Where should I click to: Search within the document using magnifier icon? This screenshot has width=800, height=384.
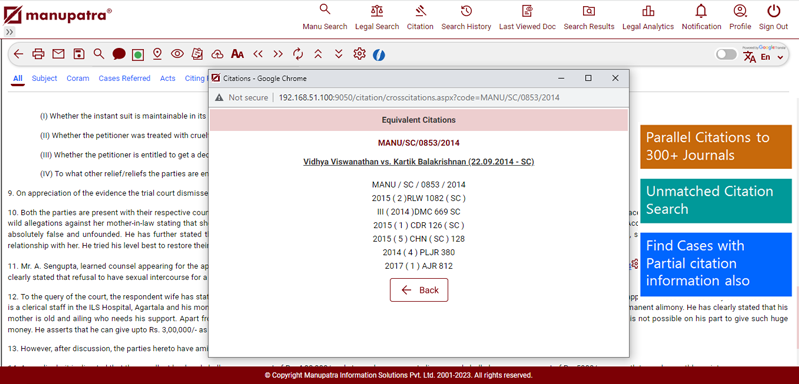(x=98, y=54)
